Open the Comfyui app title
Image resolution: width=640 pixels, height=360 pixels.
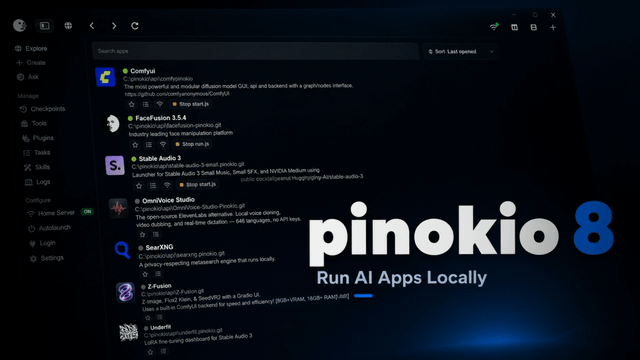tap(142, 71)
